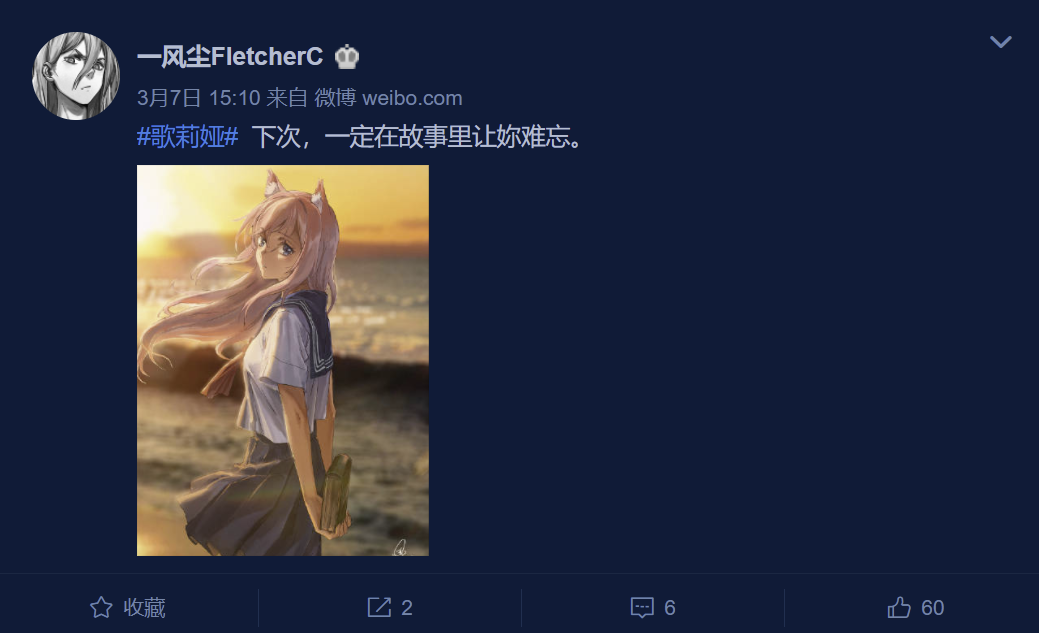This screenshot has height=633, width=1039.
Task: Toggle favorite using the 收藏 label
Action: 144,607
